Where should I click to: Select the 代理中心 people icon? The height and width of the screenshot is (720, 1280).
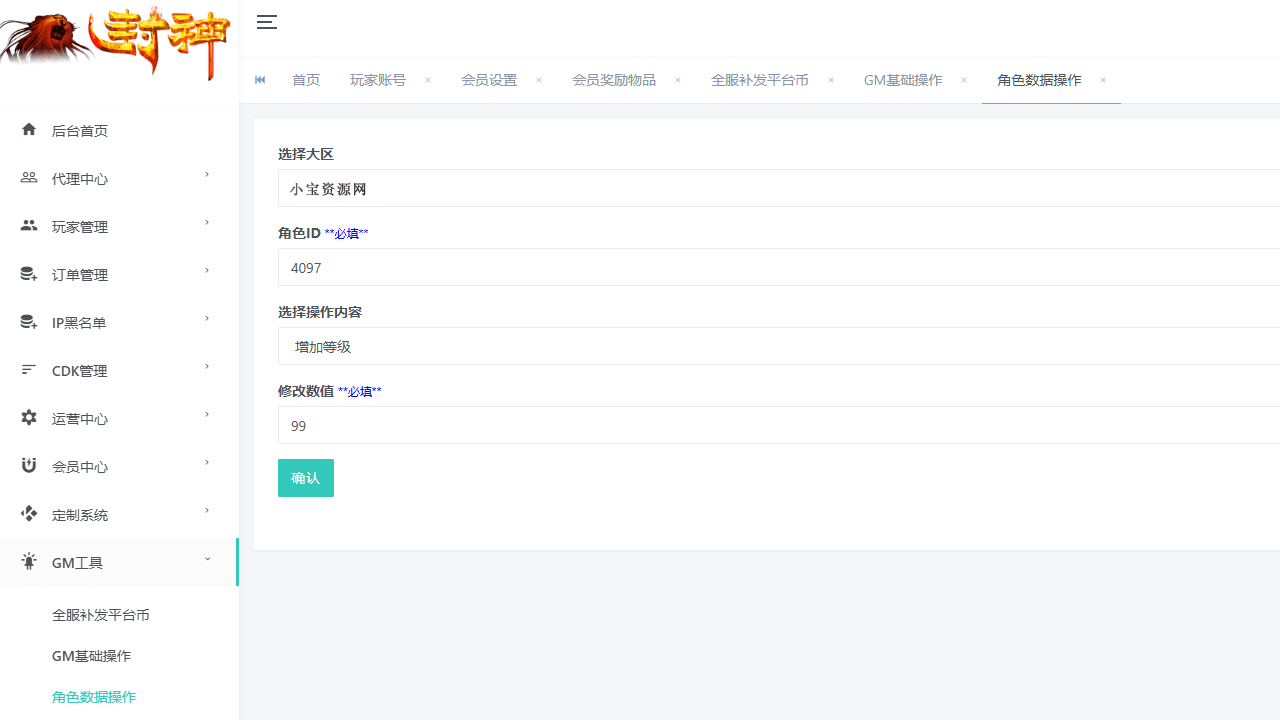[x=28, y=177]
